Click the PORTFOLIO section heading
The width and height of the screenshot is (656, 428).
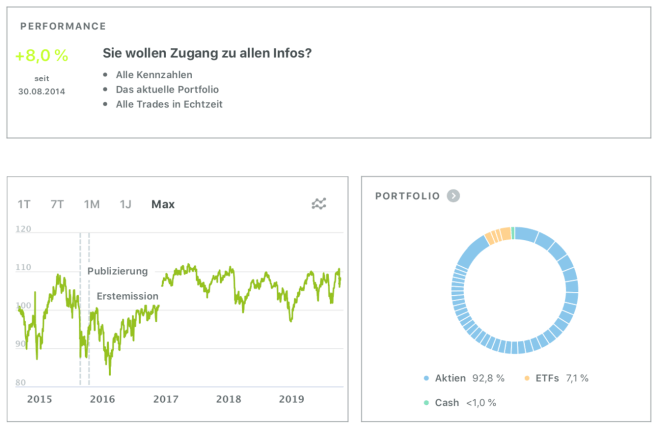pyautogui.click(x=407, y=196)
